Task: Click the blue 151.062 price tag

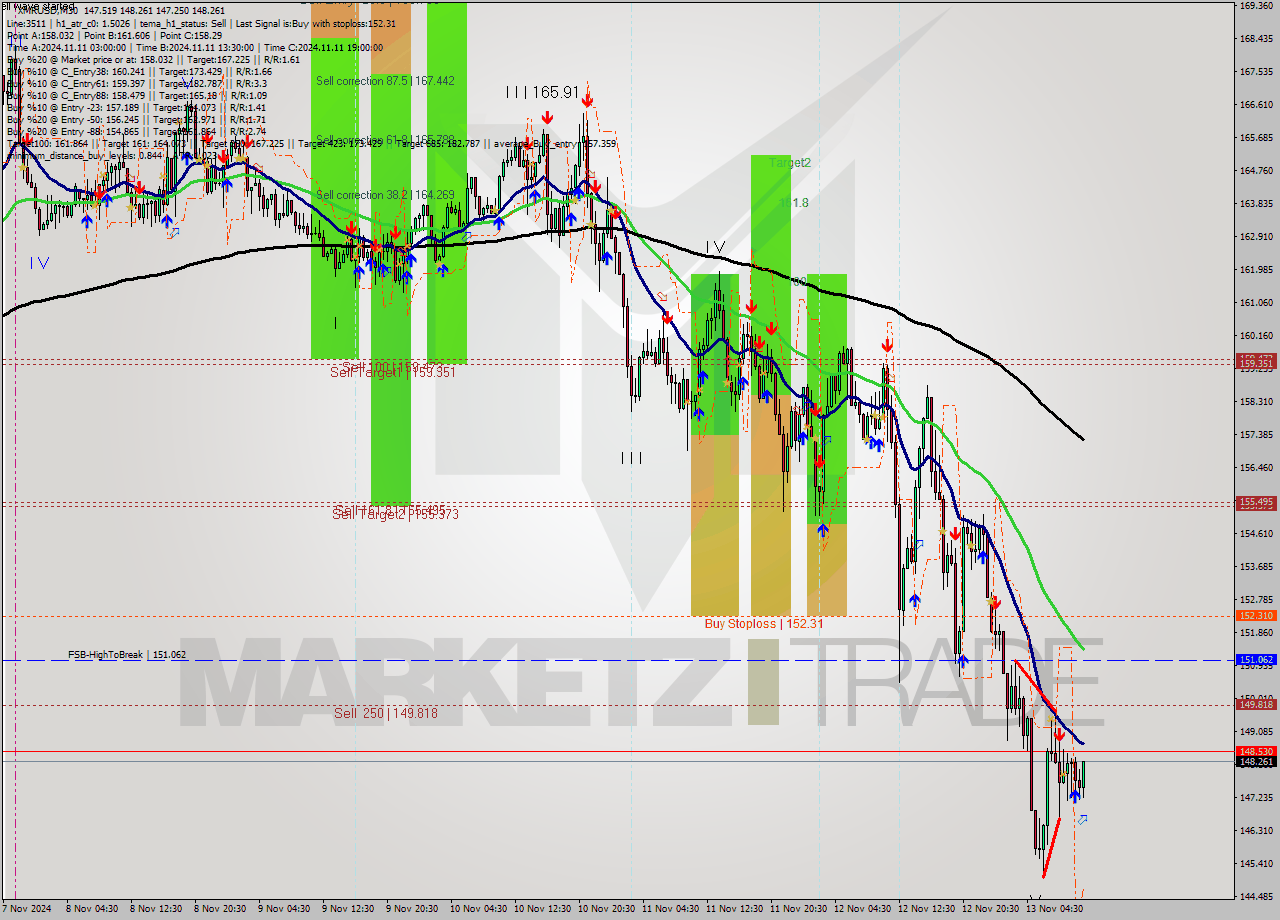Action: [x=1256, y=660]
